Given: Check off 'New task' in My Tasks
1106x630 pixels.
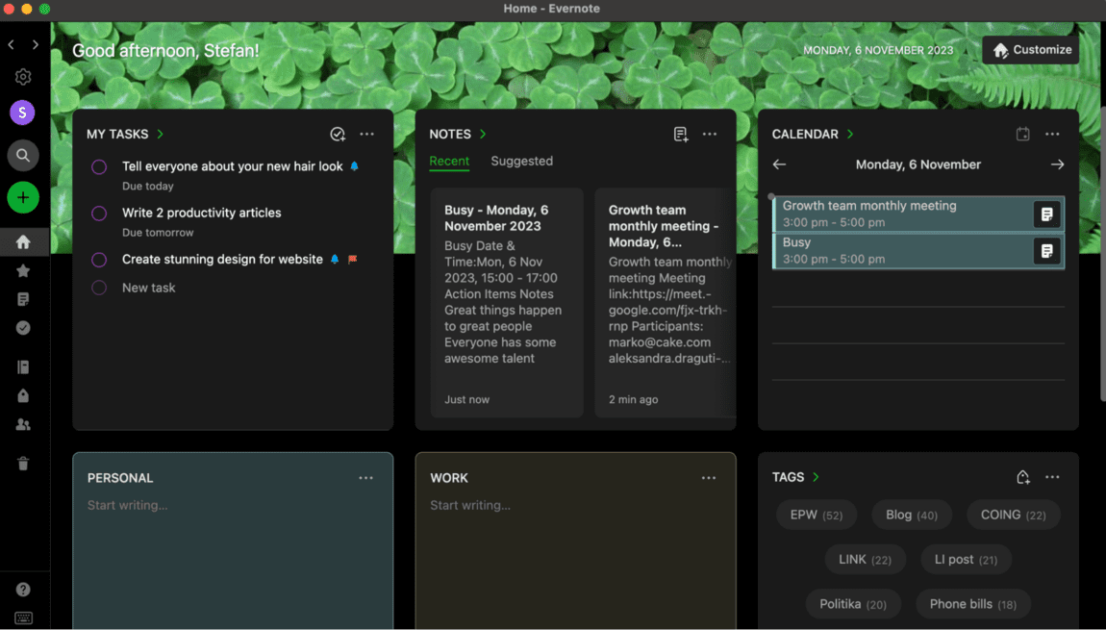Looking at the screenshot, I should pos(100,287).
